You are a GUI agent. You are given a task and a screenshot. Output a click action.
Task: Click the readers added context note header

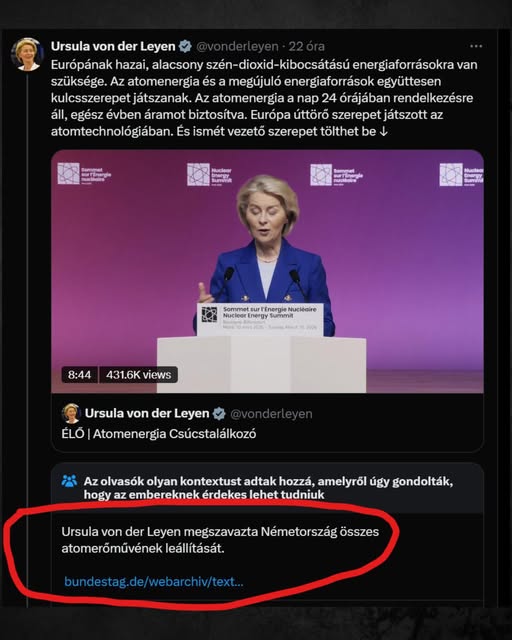click(268, 488)
